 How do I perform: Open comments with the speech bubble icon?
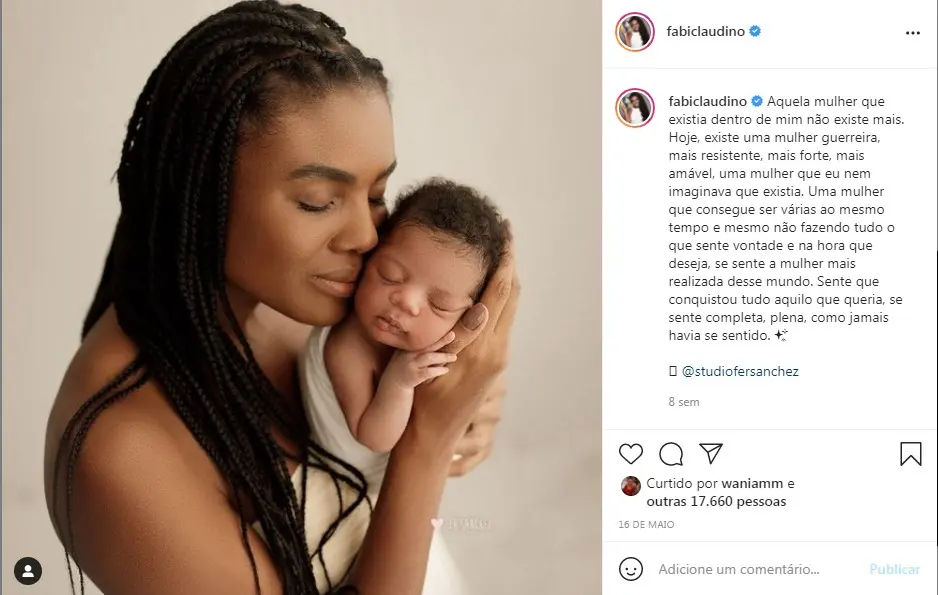tap(671, 454)
